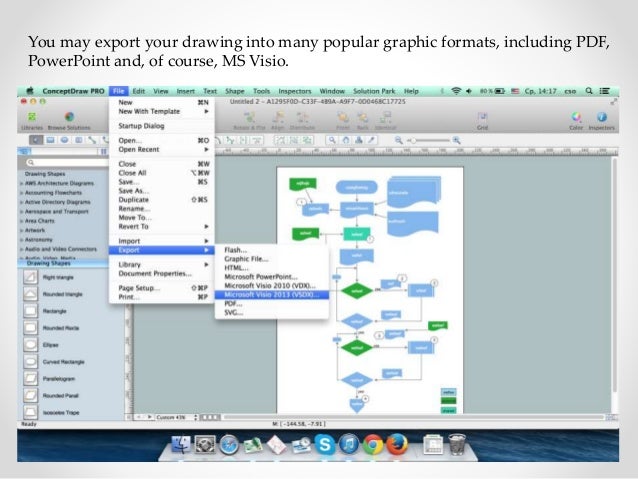Viewport: 638px width, 479px height.
Task: Click the Wi-Fi status icon
Action: [x=456, y=91]
